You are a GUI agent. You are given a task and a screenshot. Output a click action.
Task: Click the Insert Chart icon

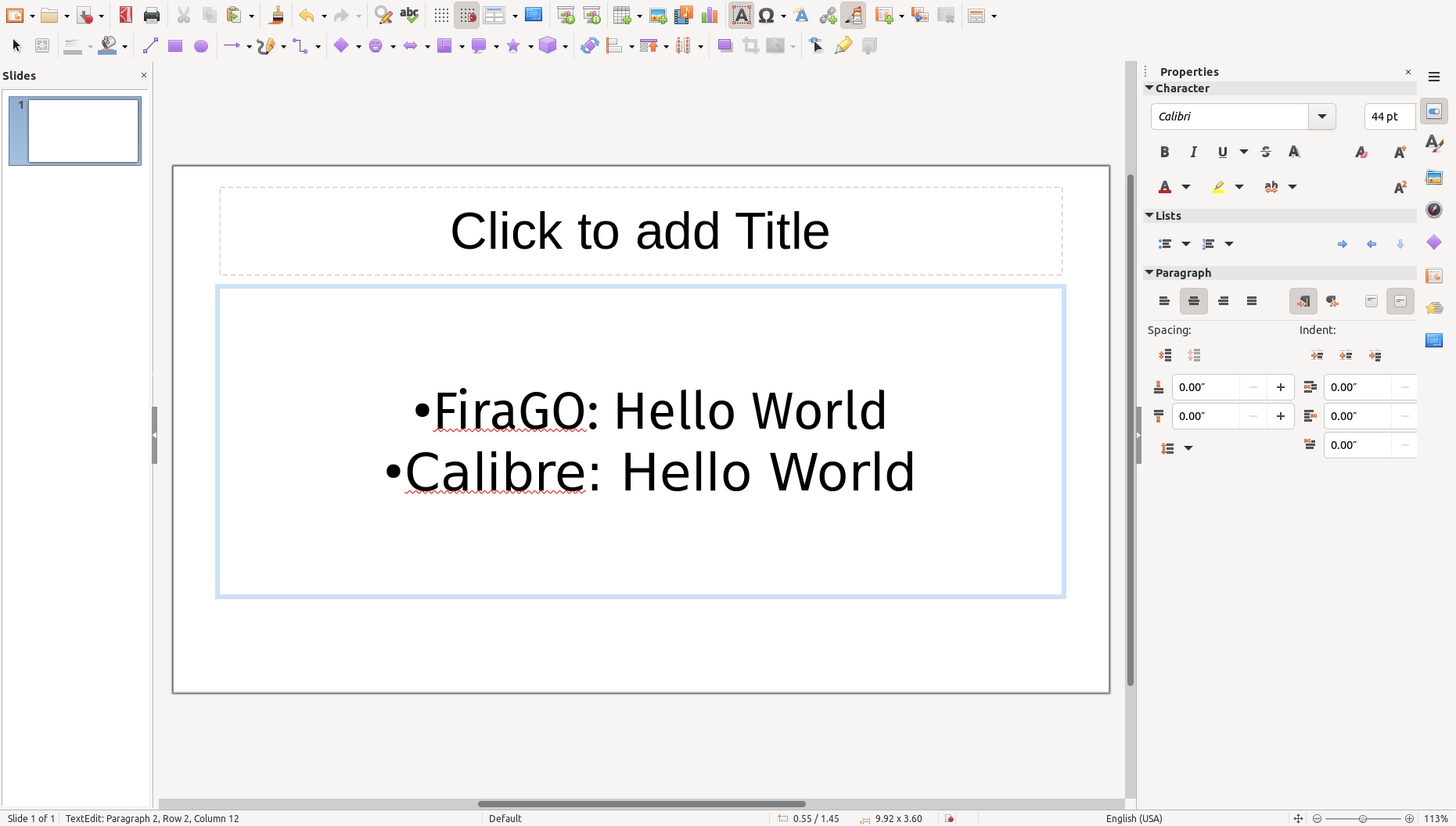coord(710,16)
